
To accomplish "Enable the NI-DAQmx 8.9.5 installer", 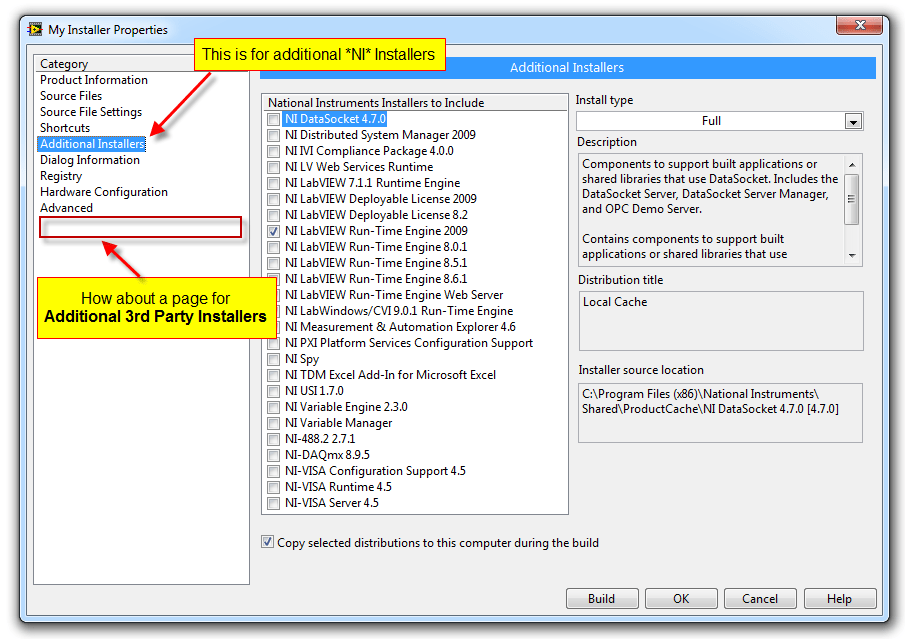I will (273, 455).
